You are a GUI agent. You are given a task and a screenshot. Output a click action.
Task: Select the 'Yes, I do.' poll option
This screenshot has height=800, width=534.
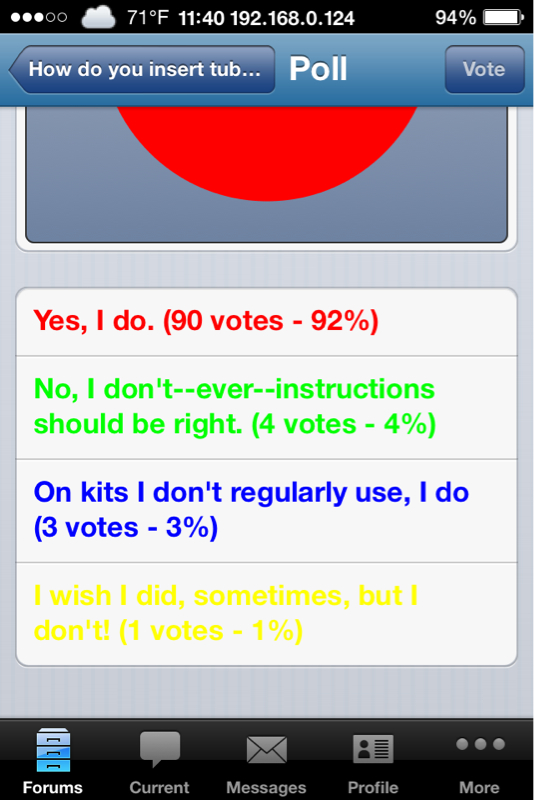[x=266, y=321]
